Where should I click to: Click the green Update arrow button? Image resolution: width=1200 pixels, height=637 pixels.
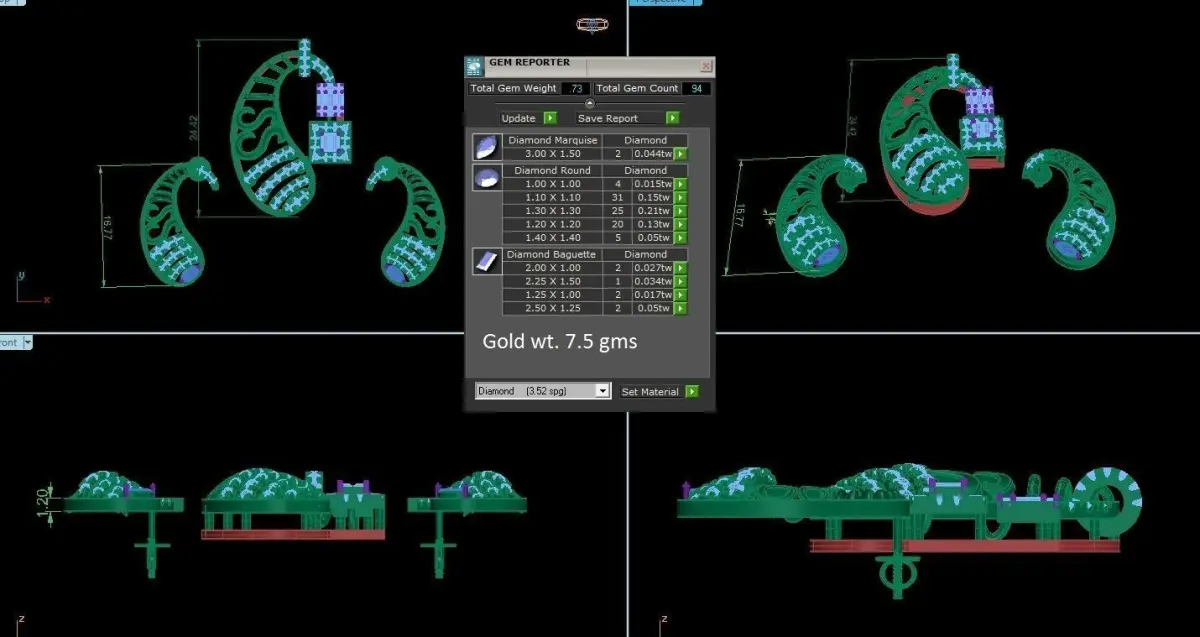tap(550, 118)
